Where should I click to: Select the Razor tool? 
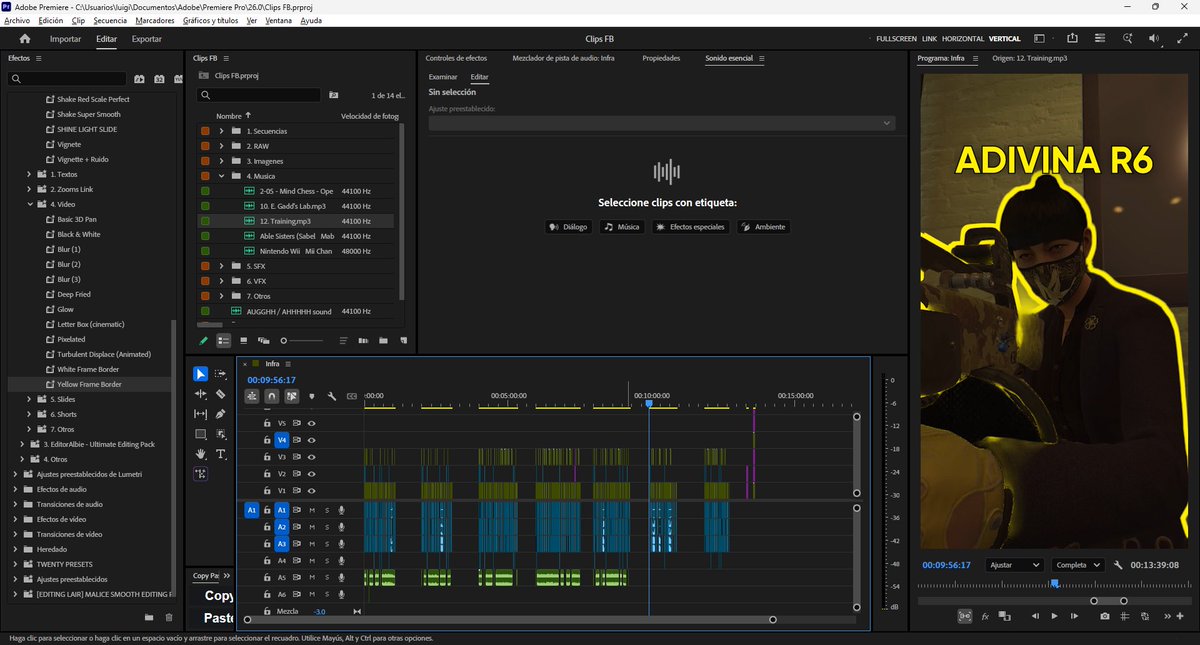point(221,394)
